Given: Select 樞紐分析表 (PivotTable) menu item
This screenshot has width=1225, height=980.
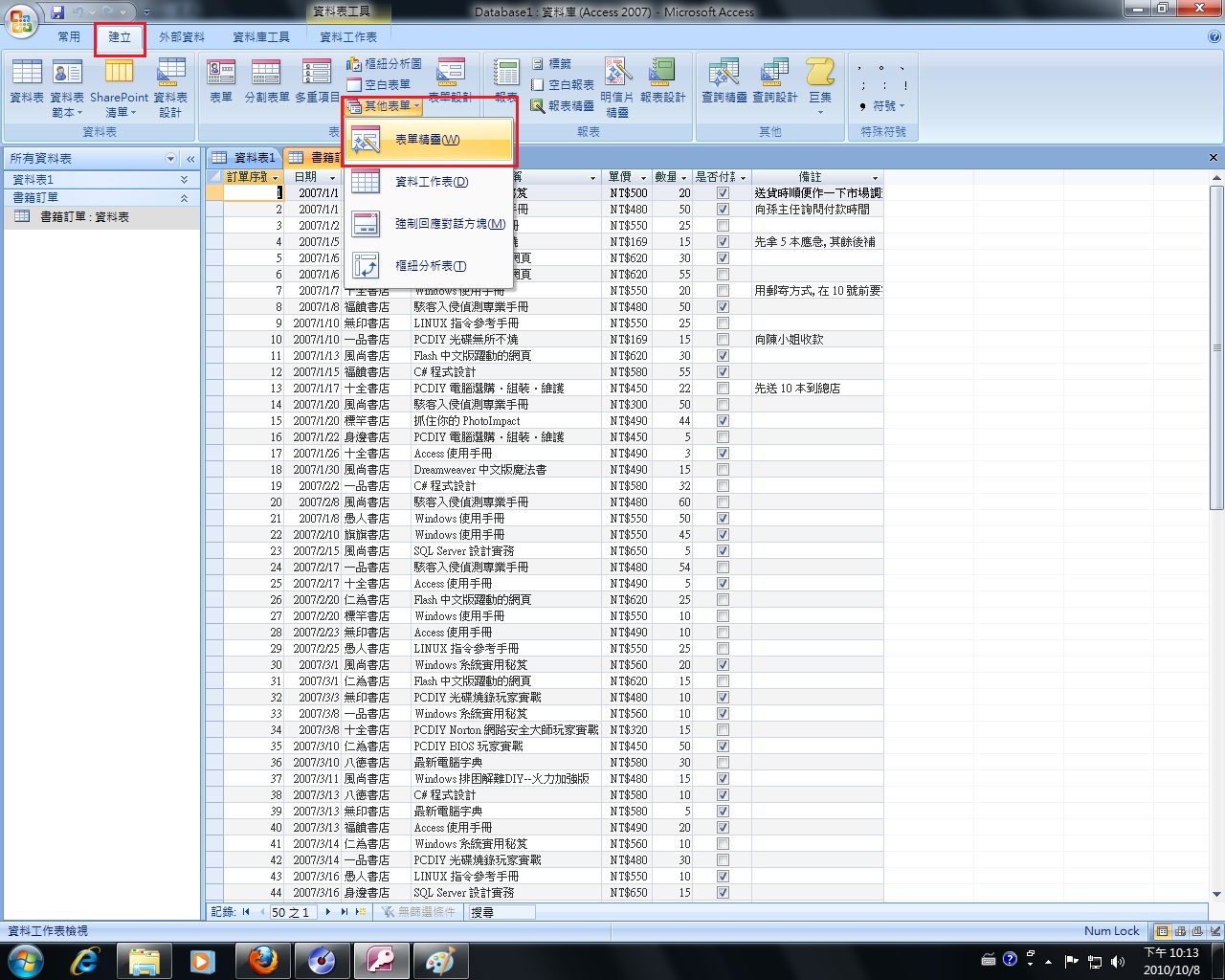Looking at the screenshot, I should (430, 265).
